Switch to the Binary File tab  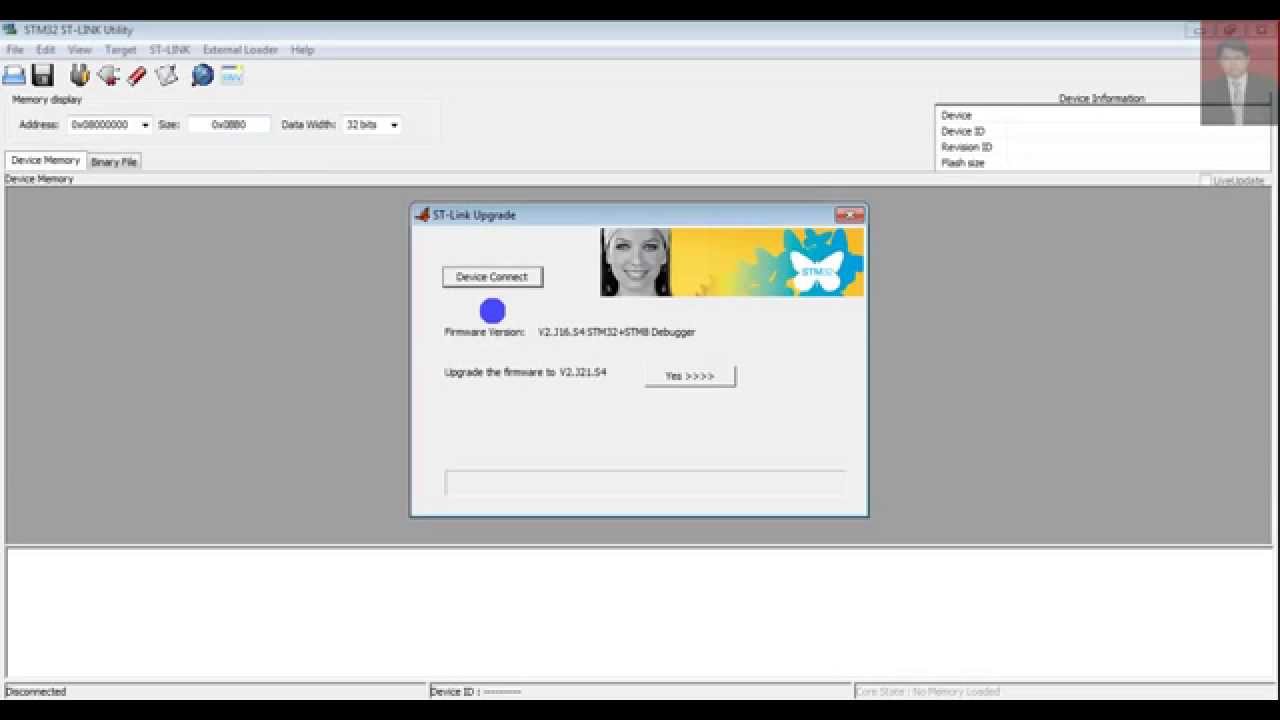pyautogui.click(x=114, y=162)
